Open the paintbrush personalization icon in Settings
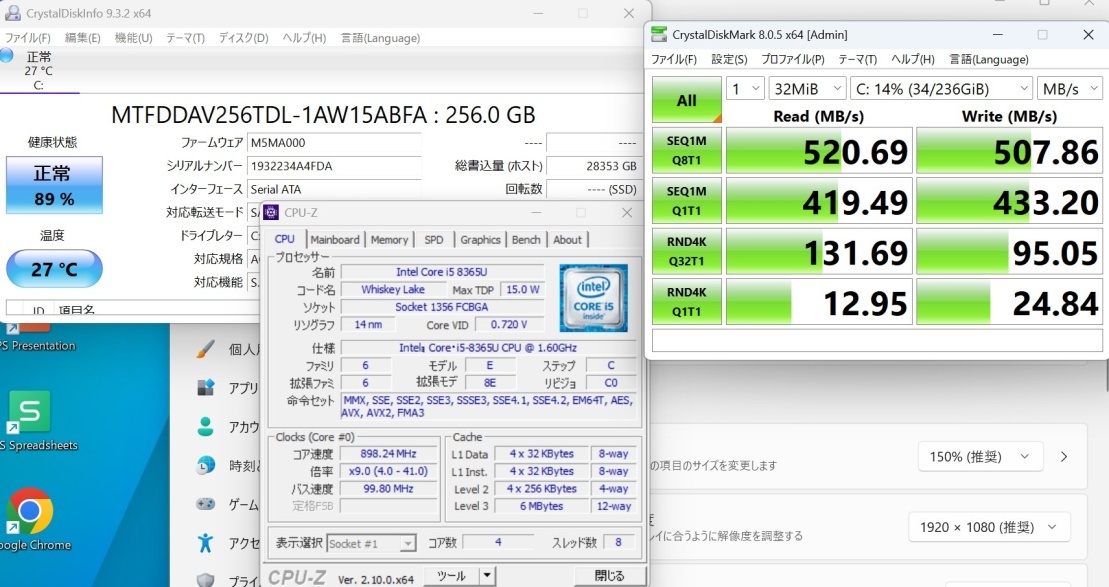This screenshot has height=587, width=1109. pyautogui.click(x=205, y=349)
